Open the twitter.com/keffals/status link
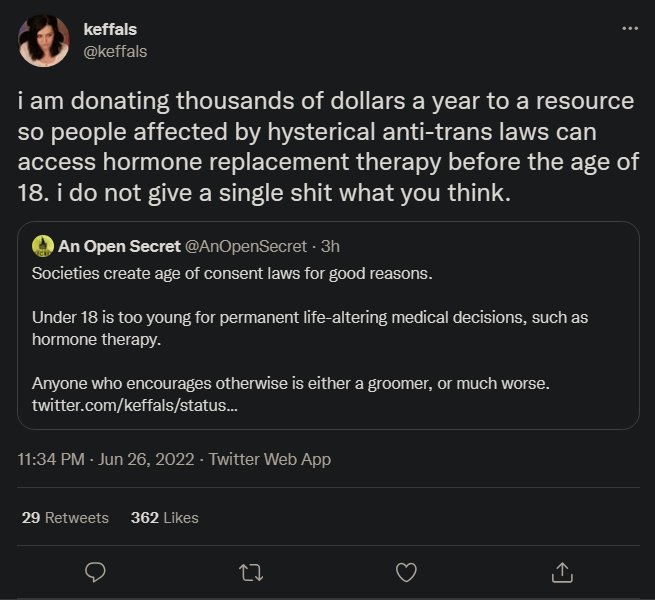655x600 pixels. (135, 406)
